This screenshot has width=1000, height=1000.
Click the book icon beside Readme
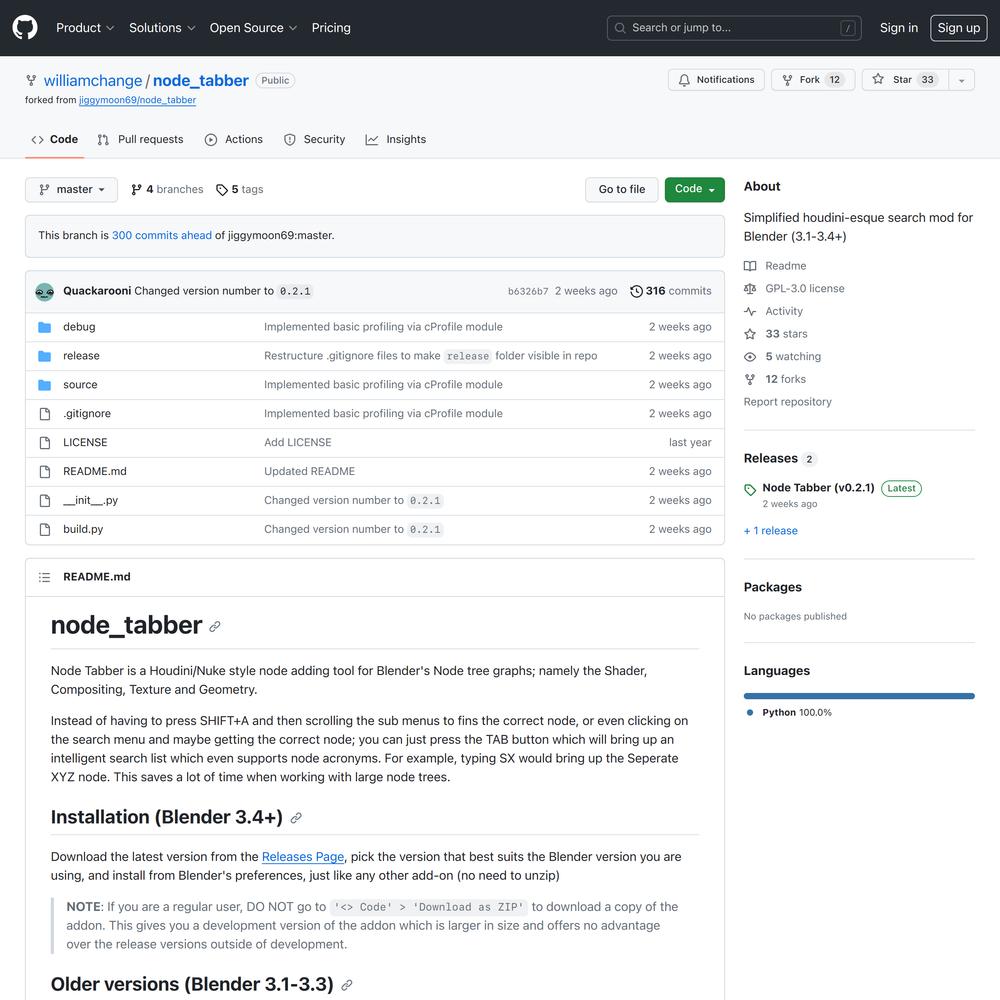(750, 266)
